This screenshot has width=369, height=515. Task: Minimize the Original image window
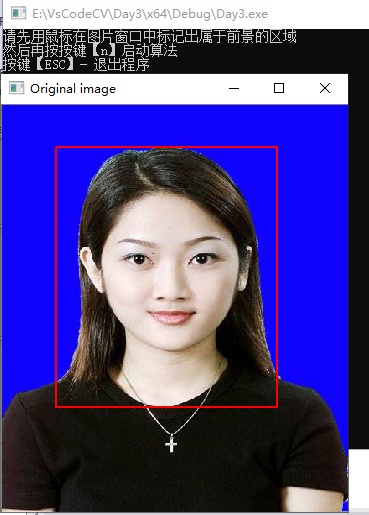pyautogui.click(x=234, y=88)
